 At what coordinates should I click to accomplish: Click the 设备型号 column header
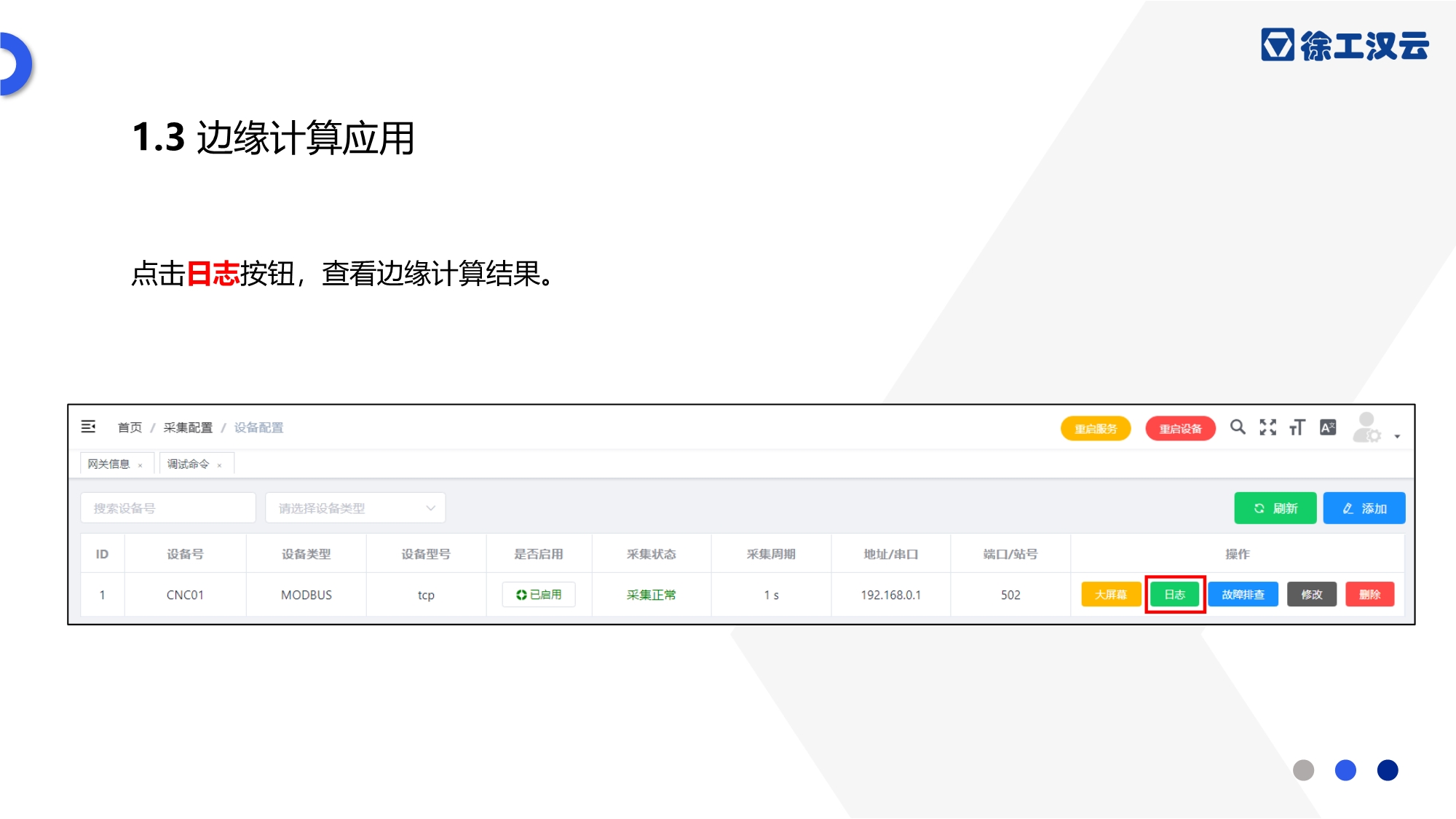point(426,554)
